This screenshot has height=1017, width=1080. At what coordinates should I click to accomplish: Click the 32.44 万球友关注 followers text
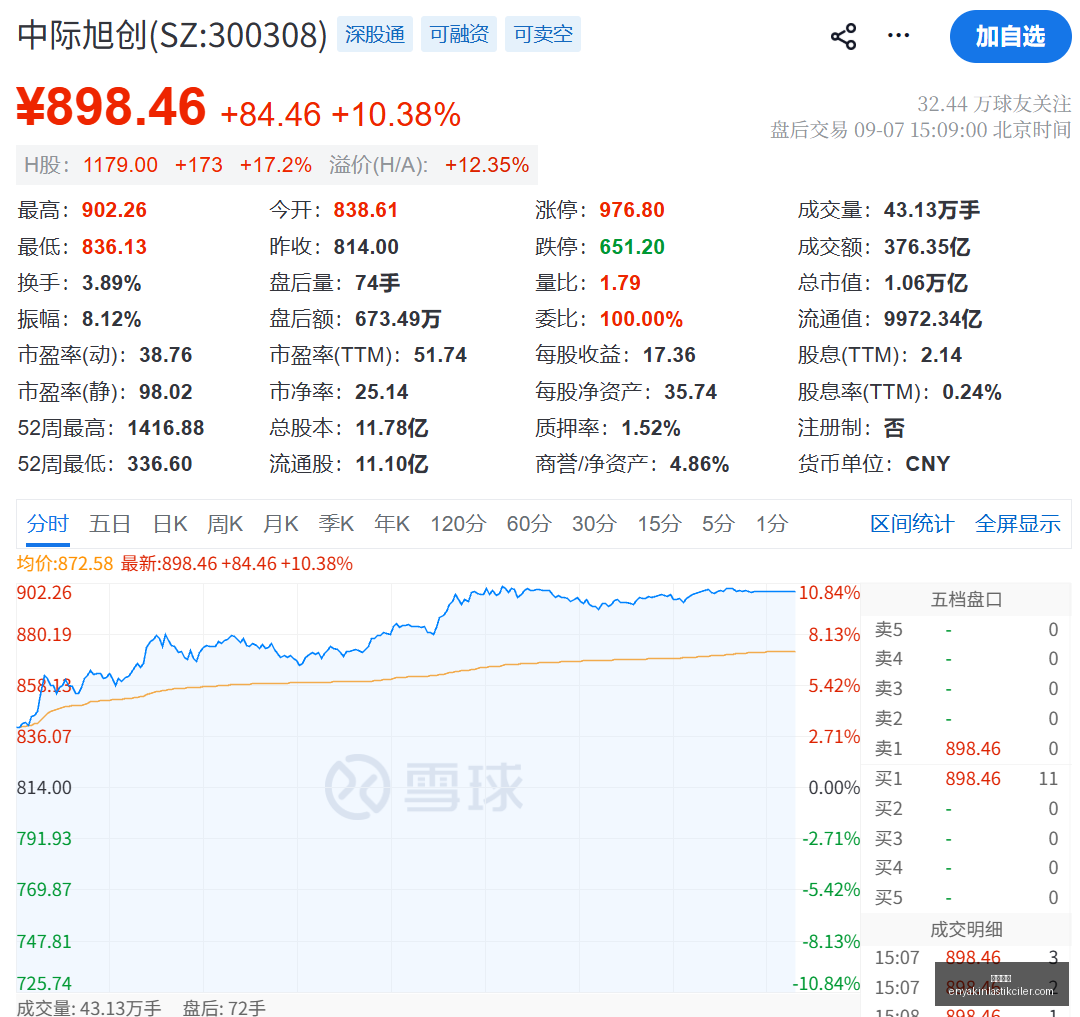[994, 104]
